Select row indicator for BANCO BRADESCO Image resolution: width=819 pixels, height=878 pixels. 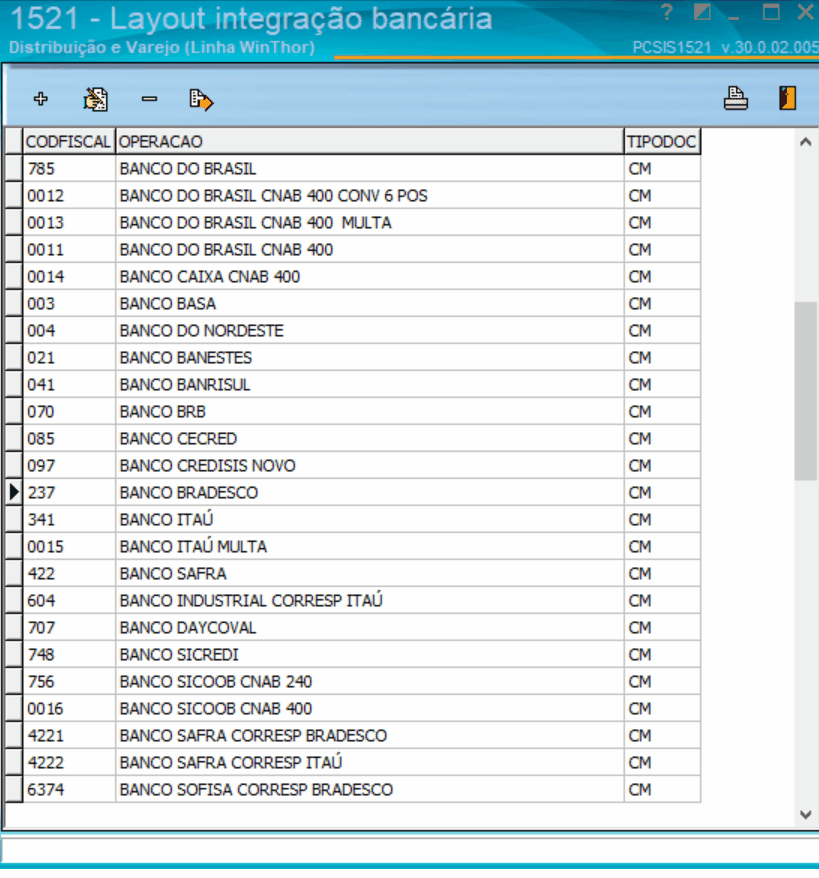tap(14, 492)
